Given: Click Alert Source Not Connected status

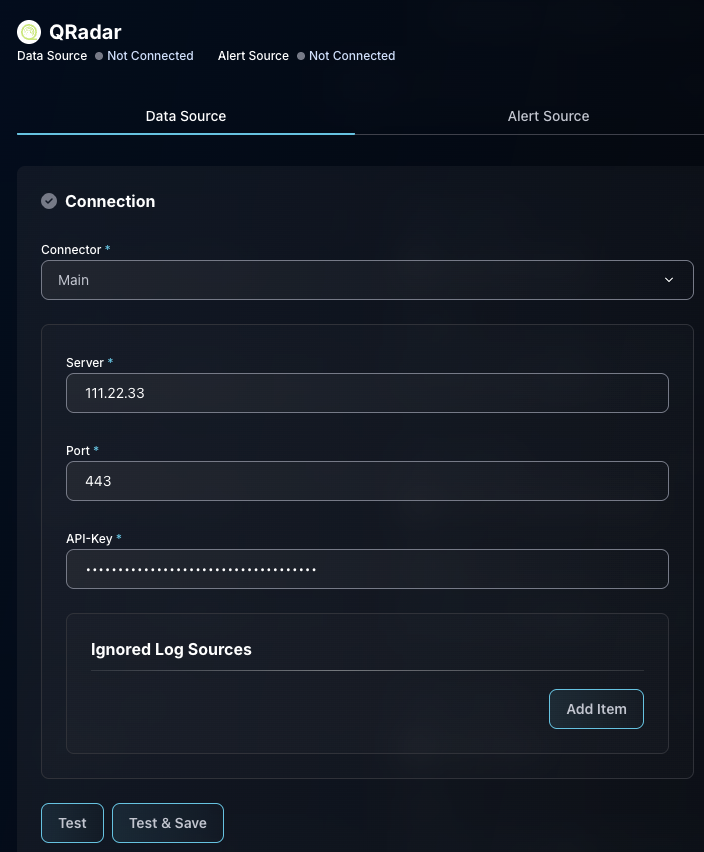Looking at the screenshot, I should pyautogui.click(x=346, y=55).
